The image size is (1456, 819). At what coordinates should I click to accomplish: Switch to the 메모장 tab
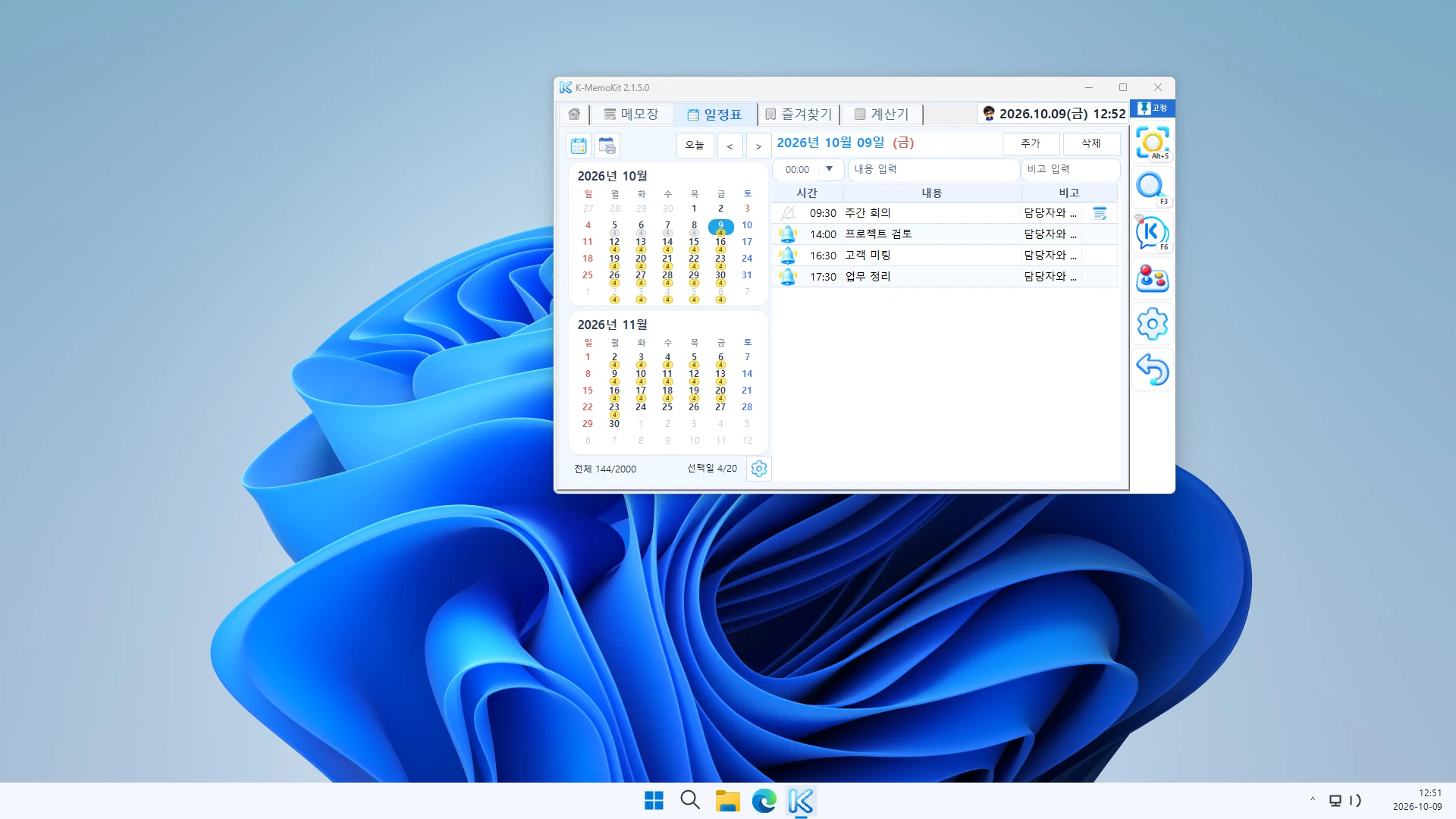coord(631,114)
